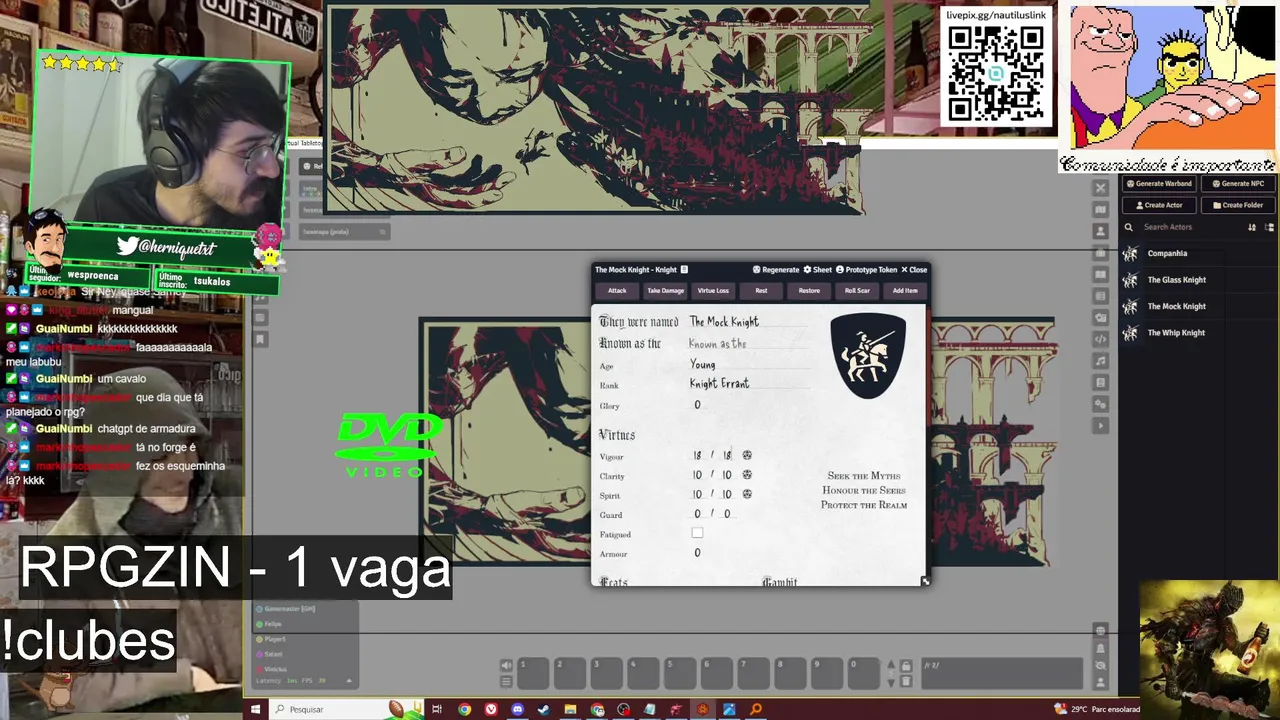Open the Companhia actor entry

1198,254
